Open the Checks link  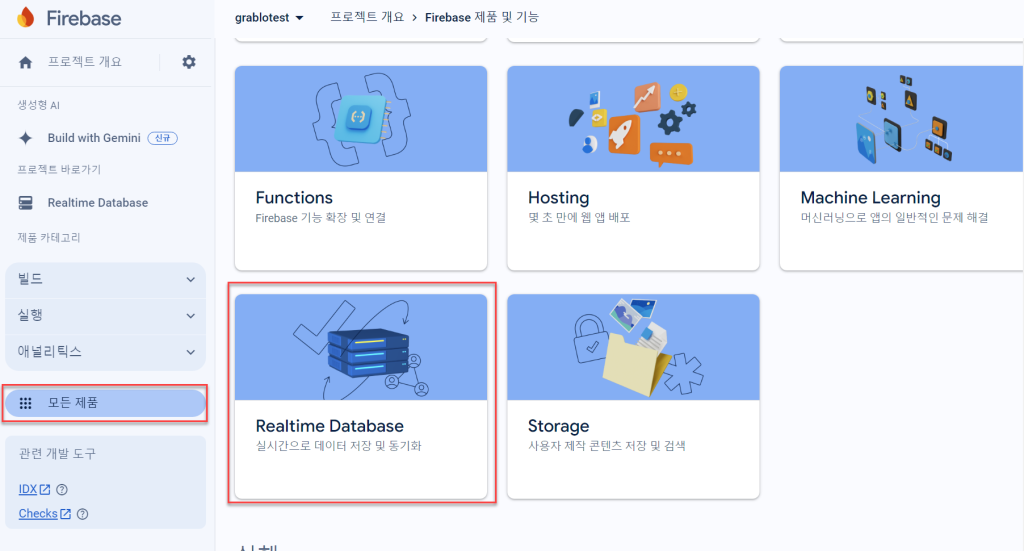pos(38,514)
